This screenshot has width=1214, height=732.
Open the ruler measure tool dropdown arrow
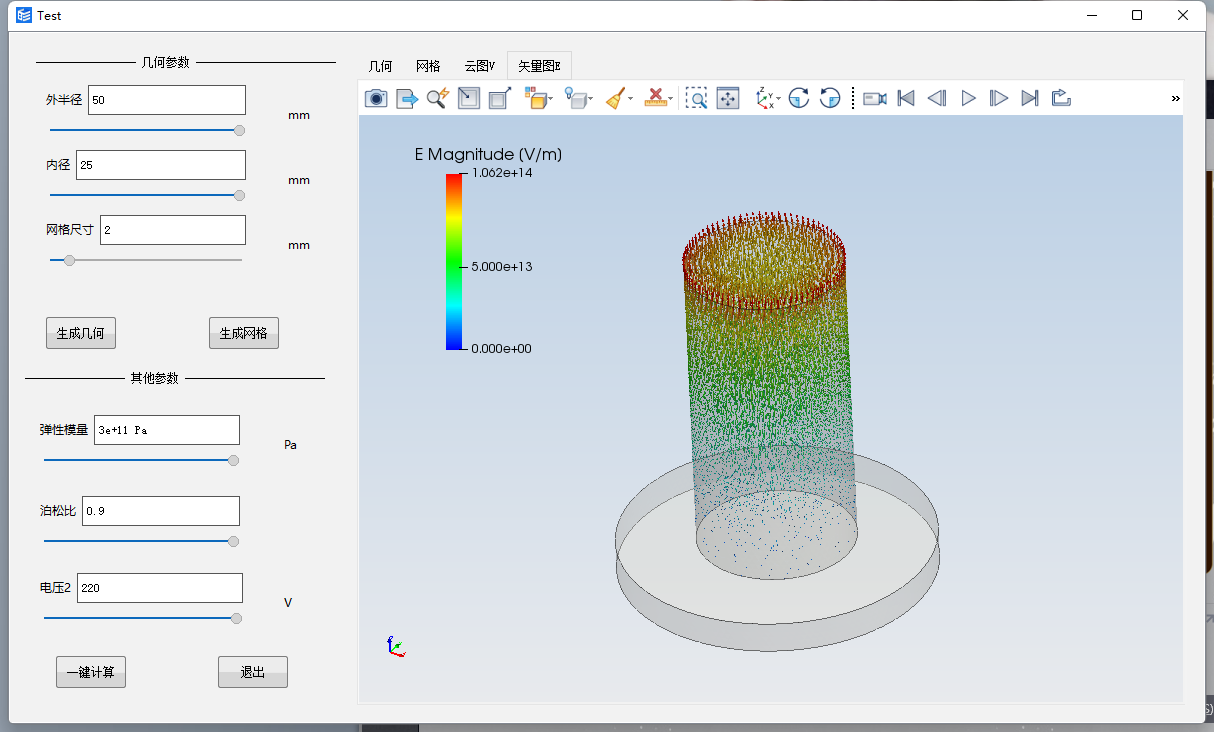(x=671, y=99)
